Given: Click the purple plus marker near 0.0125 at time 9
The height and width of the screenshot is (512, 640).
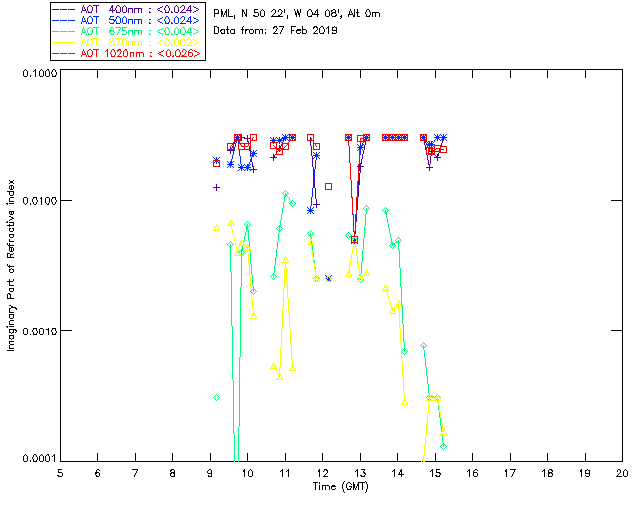Looking at the screenshot, I should (x=217, y=187).
